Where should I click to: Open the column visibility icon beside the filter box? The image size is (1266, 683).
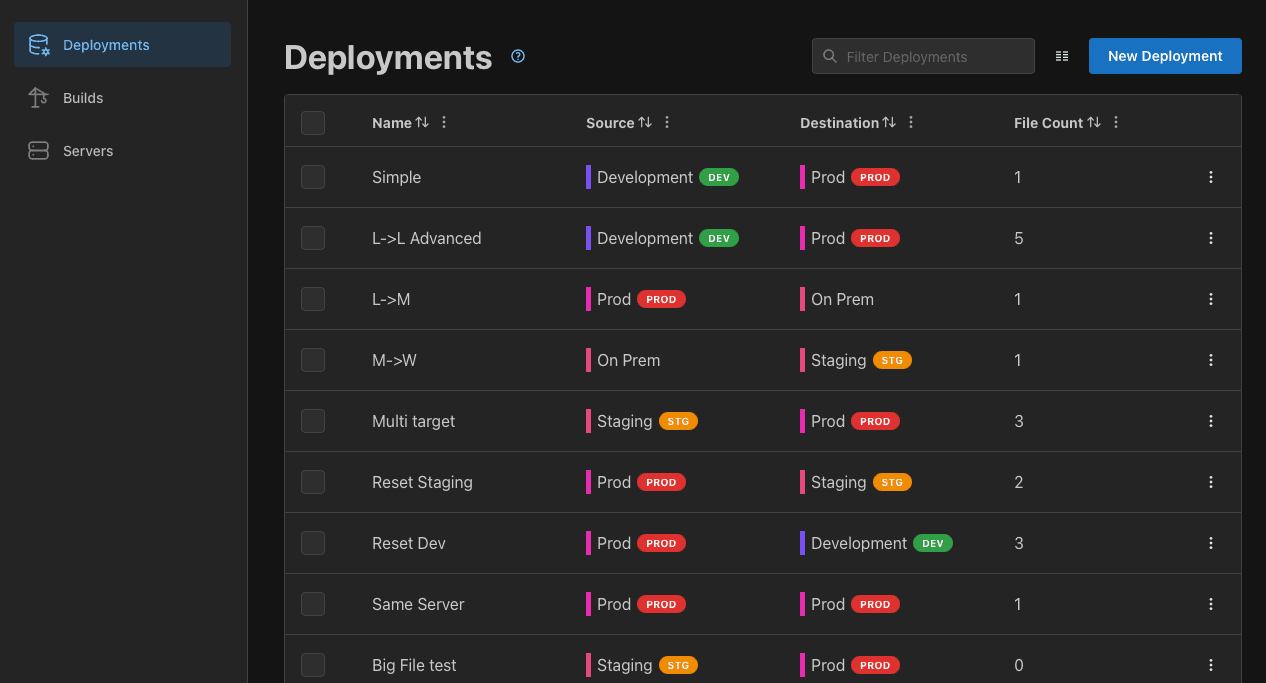[x=1061, y=56]
